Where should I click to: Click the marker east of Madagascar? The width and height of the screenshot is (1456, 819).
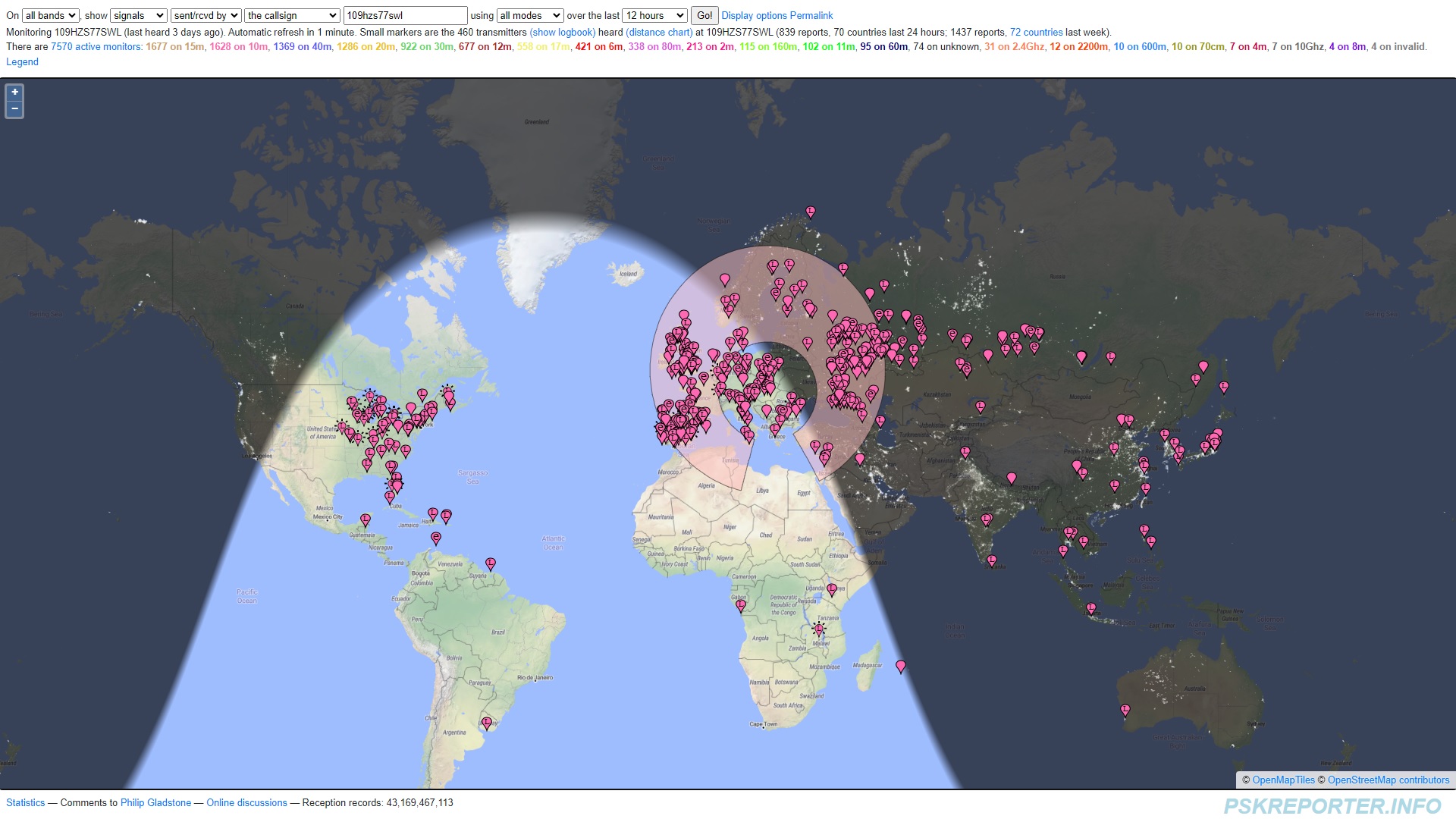tap(900, 666)
